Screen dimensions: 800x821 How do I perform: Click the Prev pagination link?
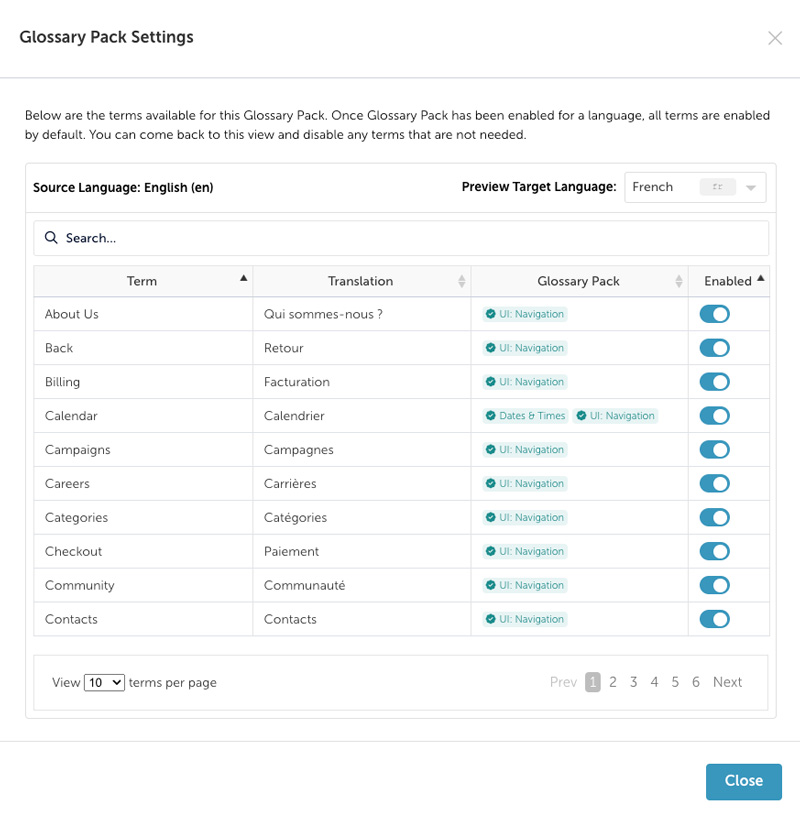tap(563, 682)
